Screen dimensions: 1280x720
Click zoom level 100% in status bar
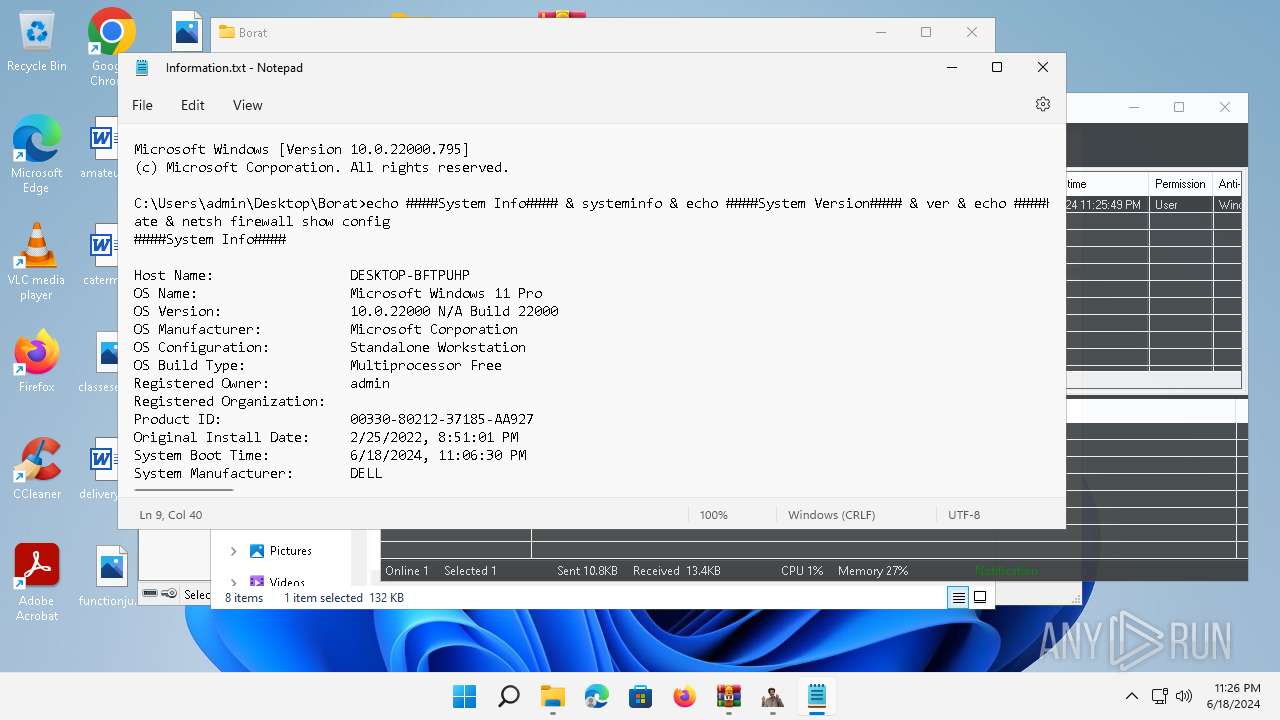click(x=713, y=515)
